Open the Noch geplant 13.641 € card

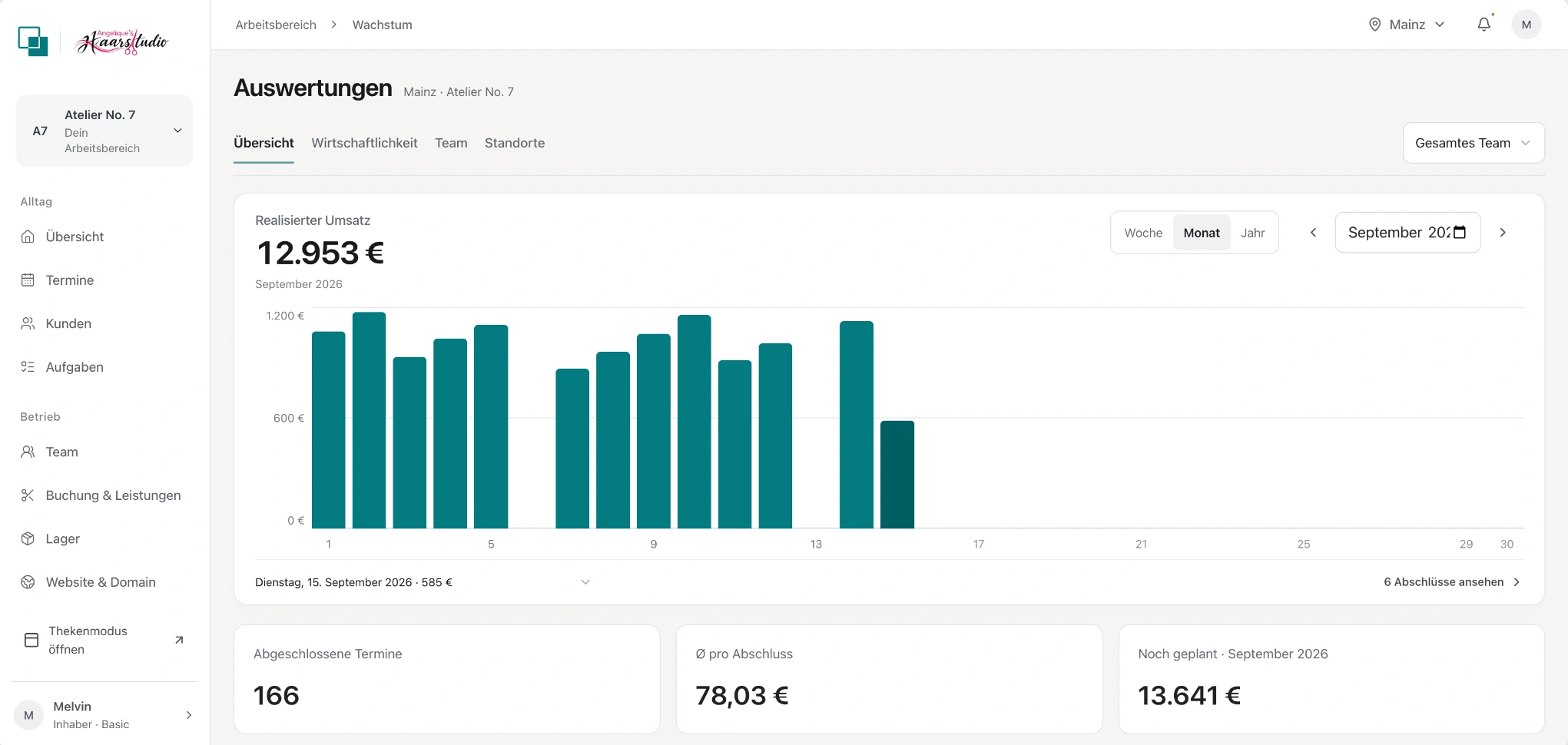1331,679
